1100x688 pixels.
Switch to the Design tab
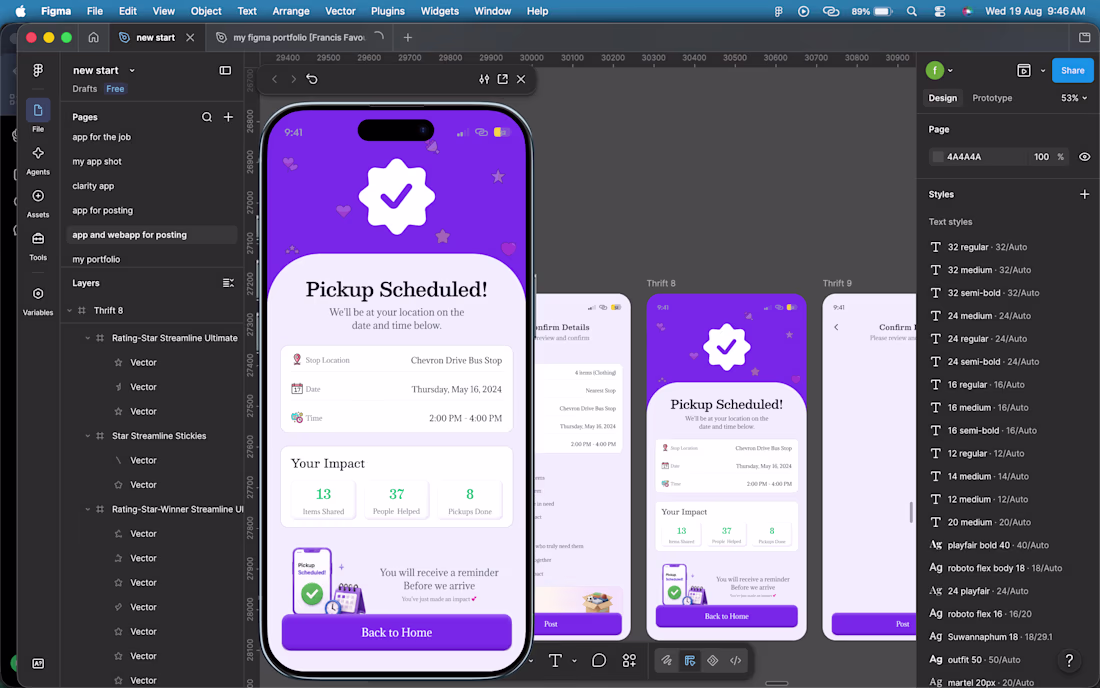(942, 98)
